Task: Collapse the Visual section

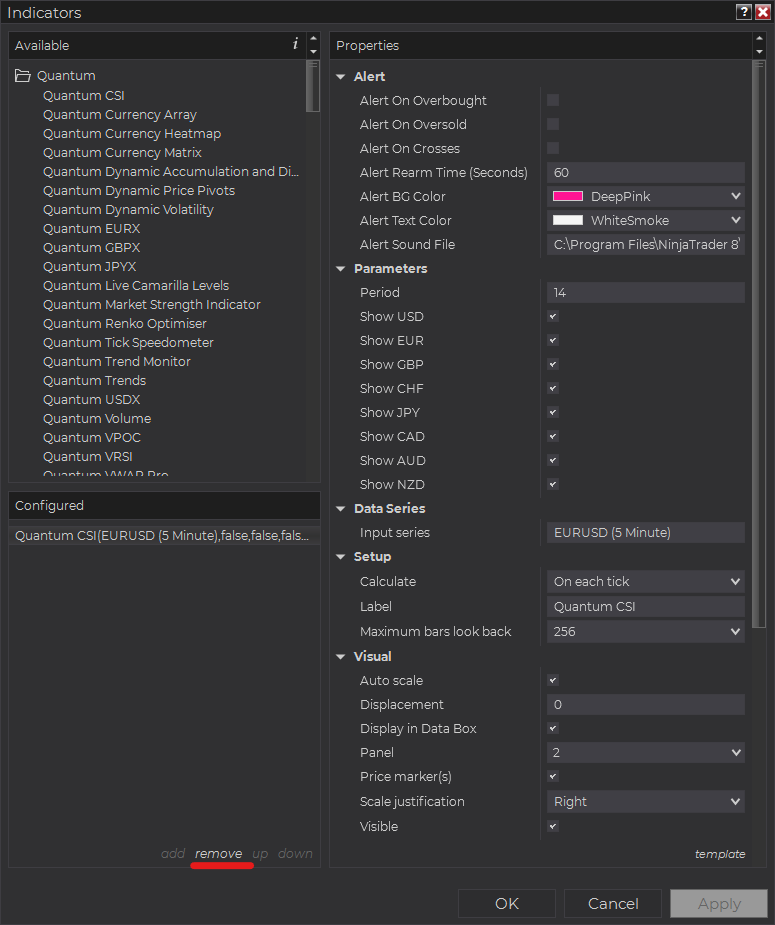Action: tap(340, 657)
